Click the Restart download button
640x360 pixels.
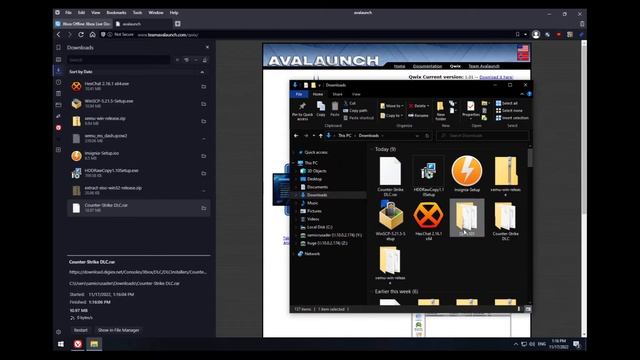click(x=80, y=330)
